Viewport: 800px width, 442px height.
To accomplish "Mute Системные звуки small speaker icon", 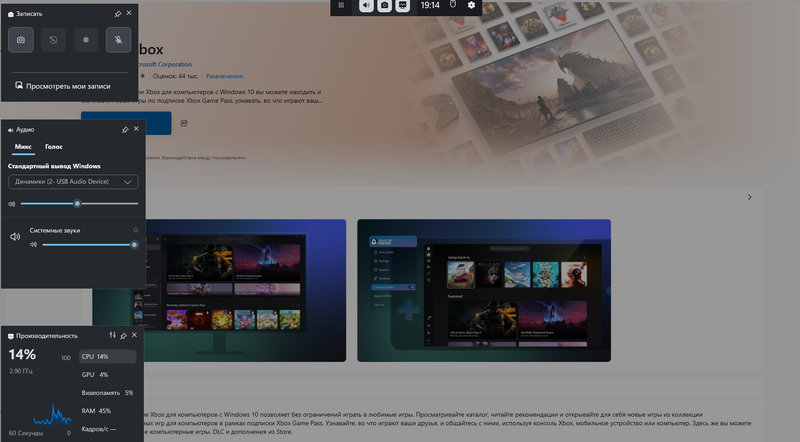I will (x=34, y=244).
